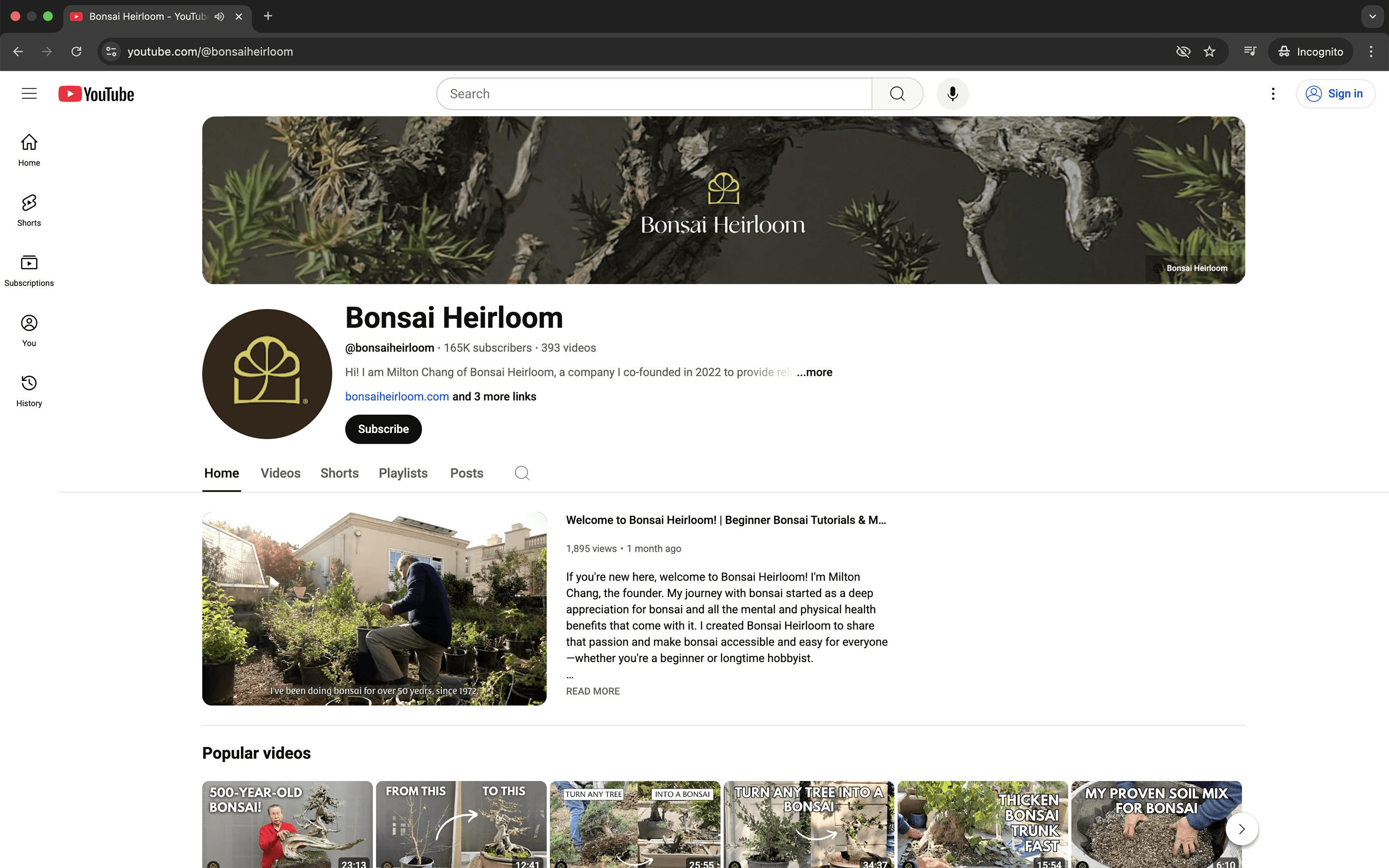Open YouTube settings three-dot menu
The image size is (1389, 868).
coord(1272,94)
